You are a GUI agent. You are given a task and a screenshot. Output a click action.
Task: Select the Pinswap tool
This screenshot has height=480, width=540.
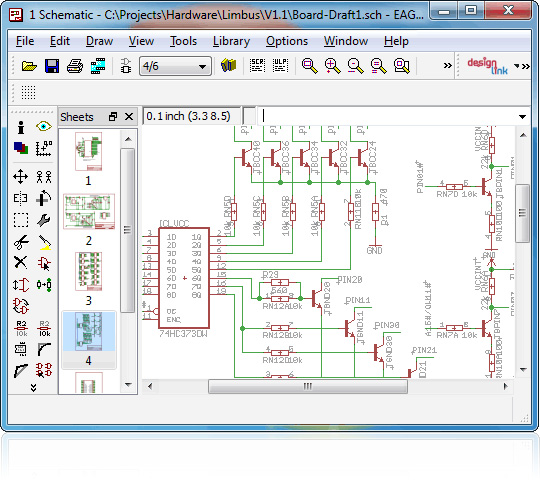(21, 285)
